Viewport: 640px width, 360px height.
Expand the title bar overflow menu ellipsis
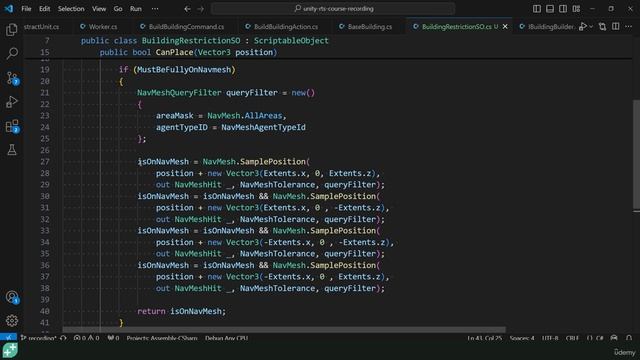(155, 9)
